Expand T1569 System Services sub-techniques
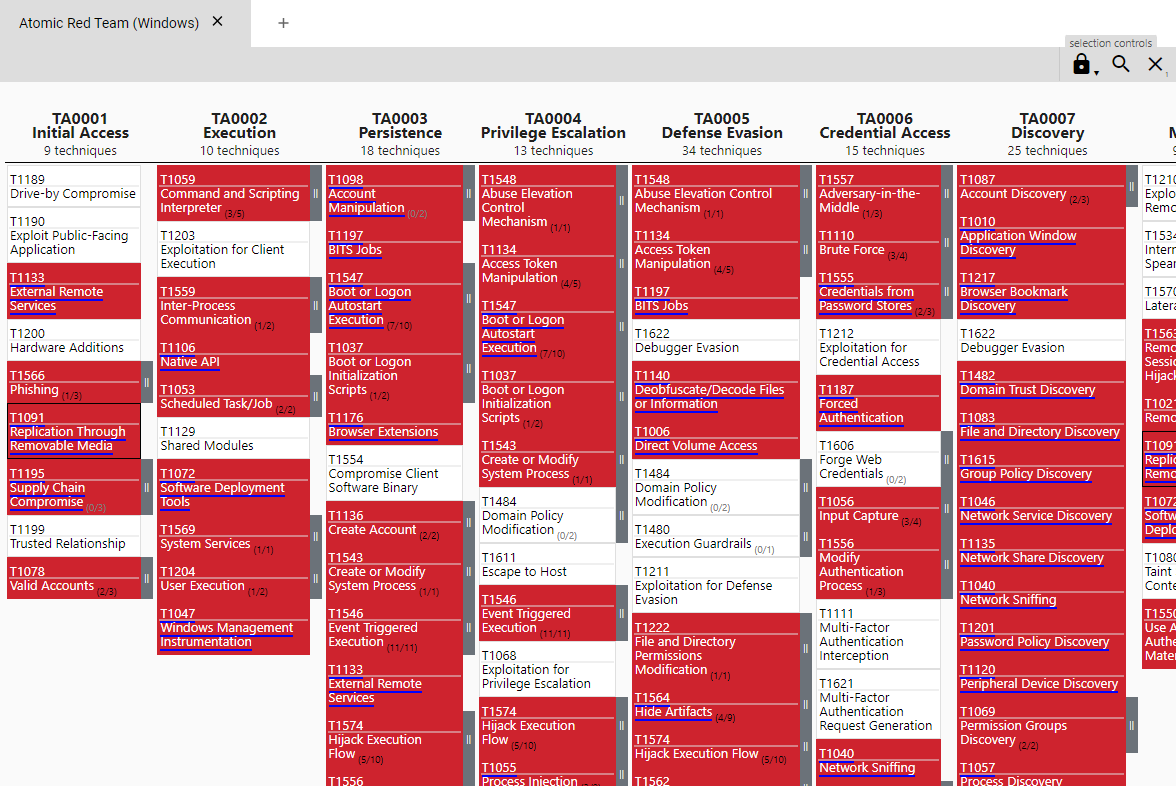This screenshot has width=1176, height=786. [316, 536]
